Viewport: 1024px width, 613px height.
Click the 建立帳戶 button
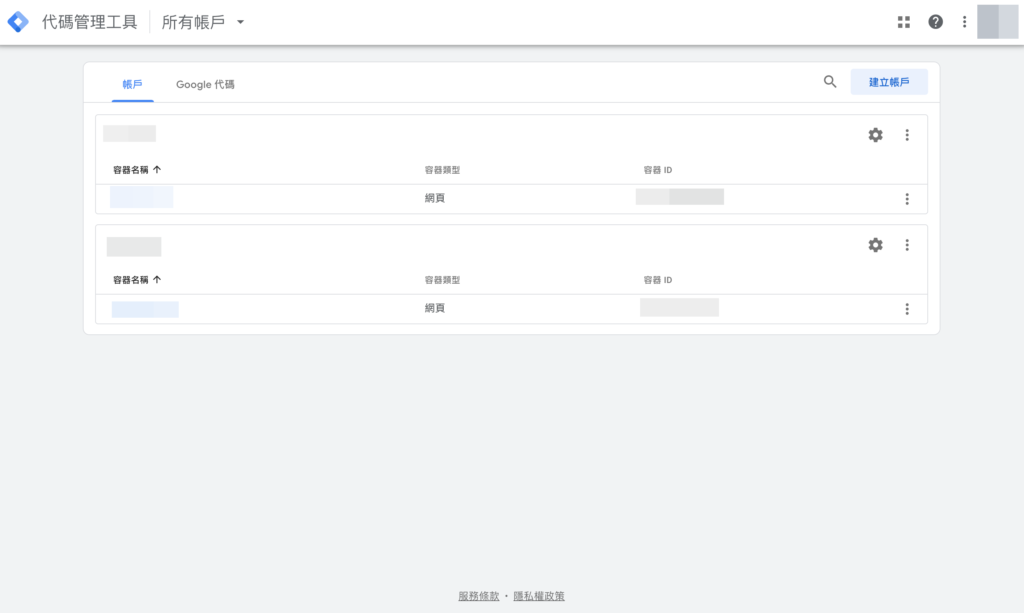pos(889,82)
